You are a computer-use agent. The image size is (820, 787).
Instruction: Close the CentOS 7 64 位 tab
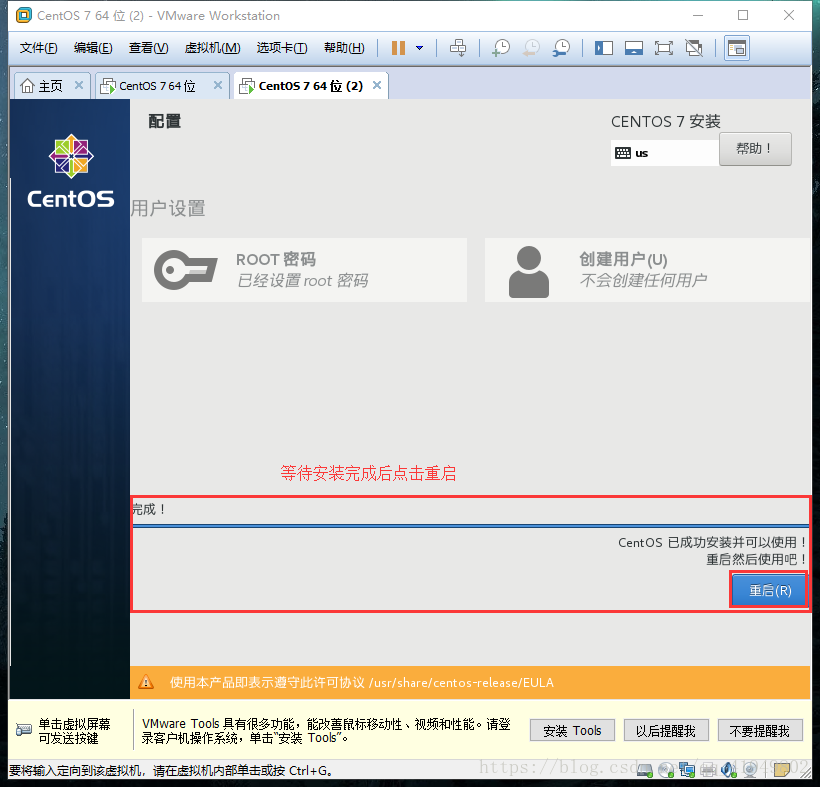click(218, 85)
